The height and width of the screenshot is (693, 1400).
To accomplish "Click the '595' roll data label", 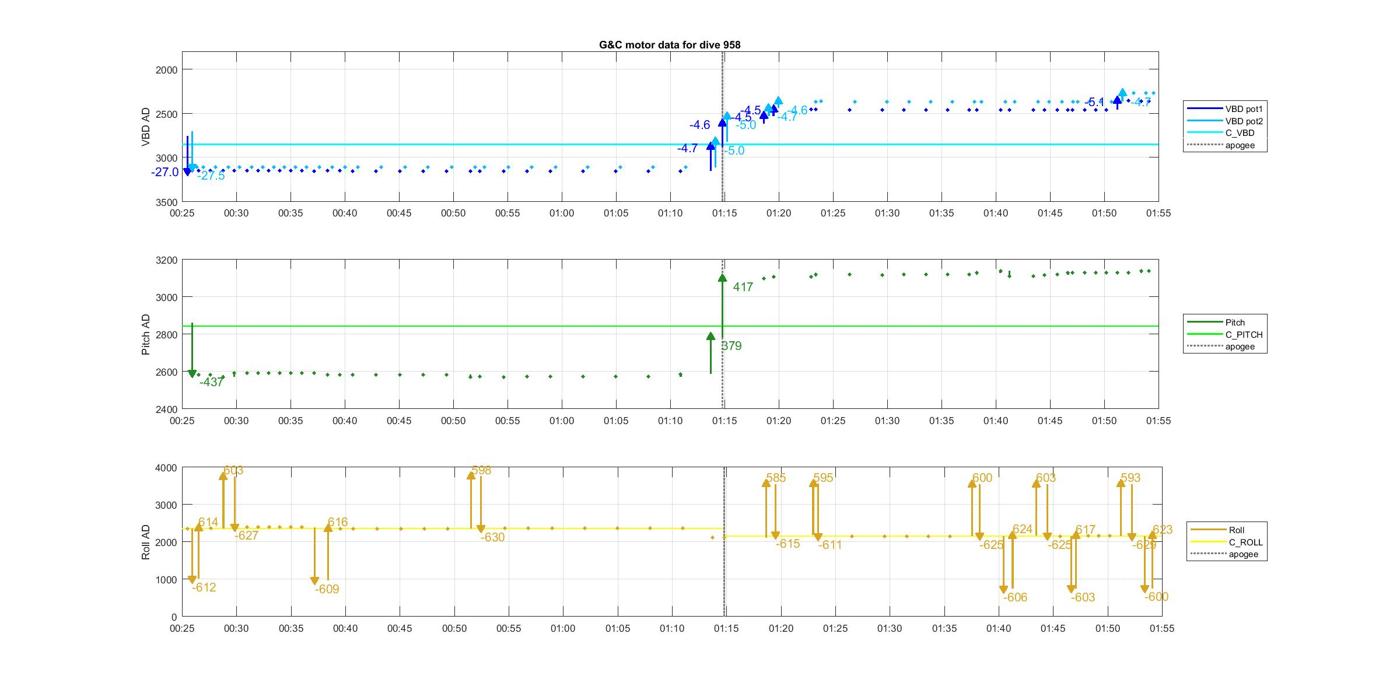I will pos(823,478).
